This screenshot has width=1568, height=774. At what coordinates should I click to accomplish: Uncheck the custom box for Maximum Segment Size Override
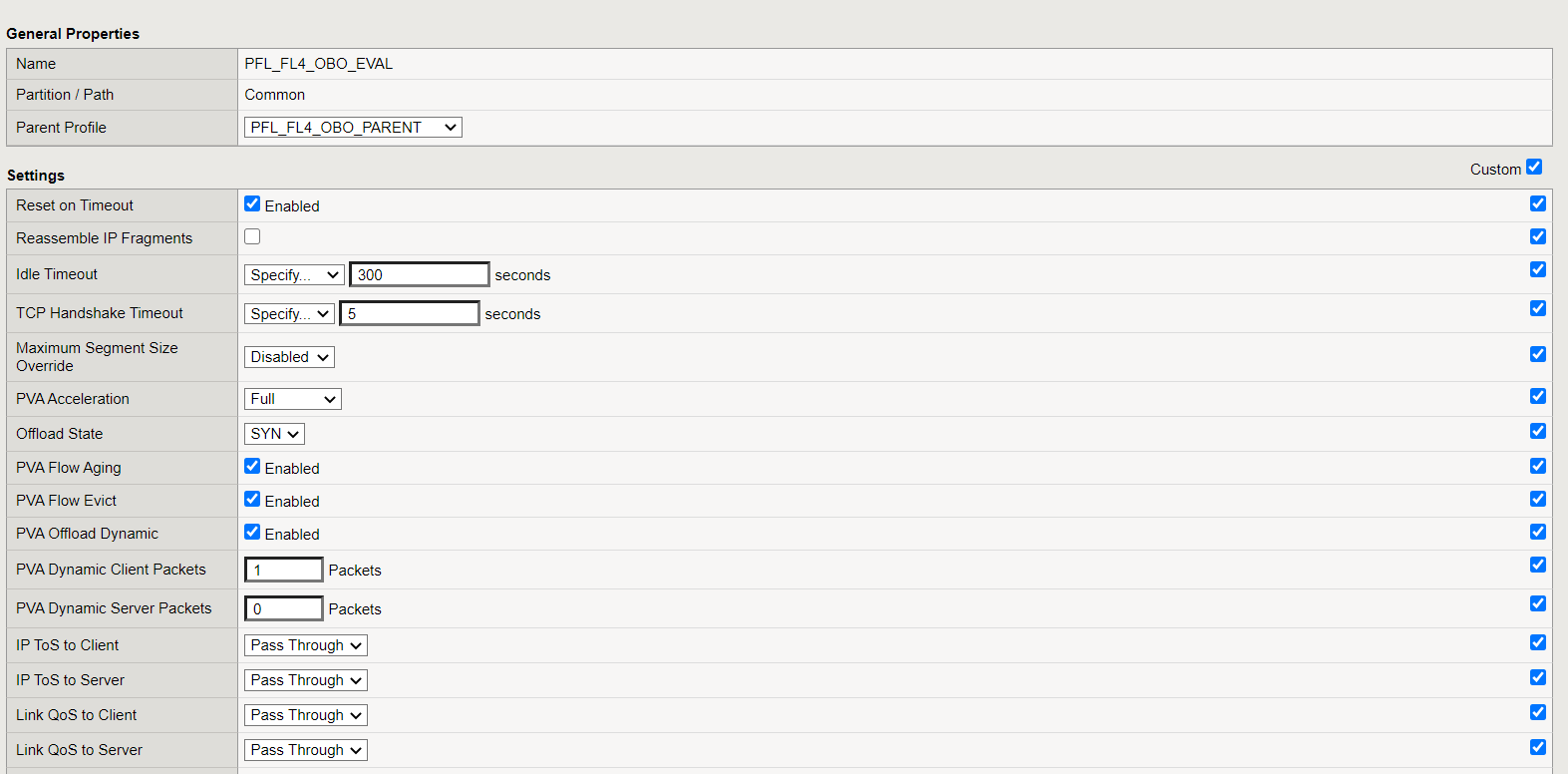click(1538, 354)
